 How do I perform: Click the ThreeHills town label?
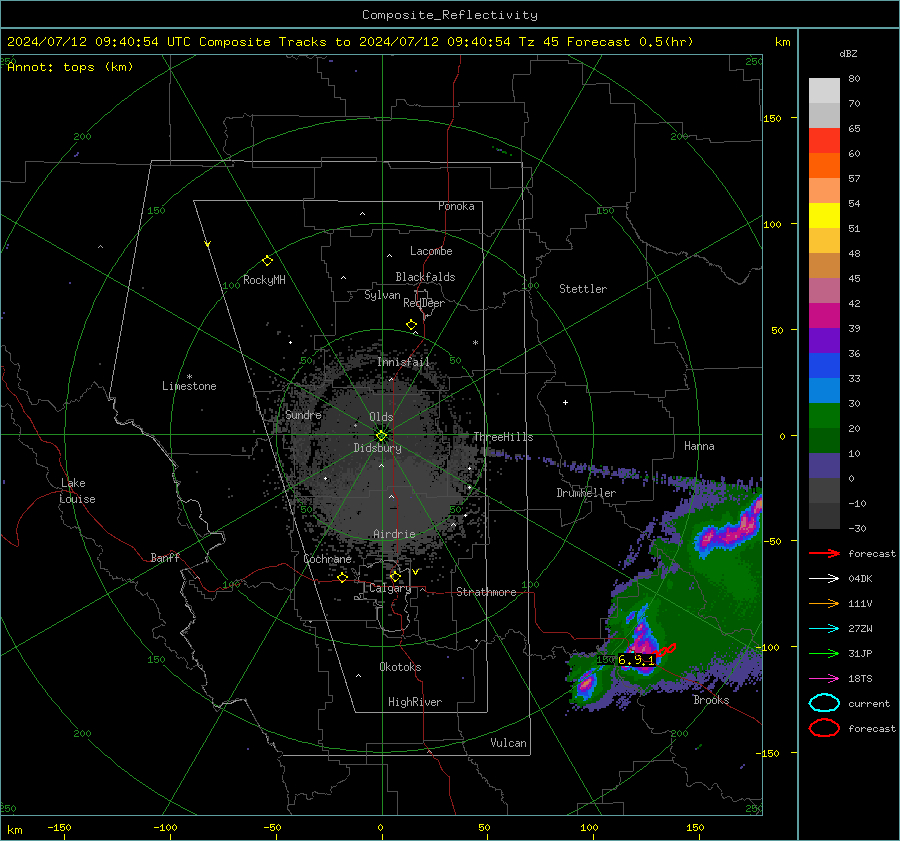503,437
